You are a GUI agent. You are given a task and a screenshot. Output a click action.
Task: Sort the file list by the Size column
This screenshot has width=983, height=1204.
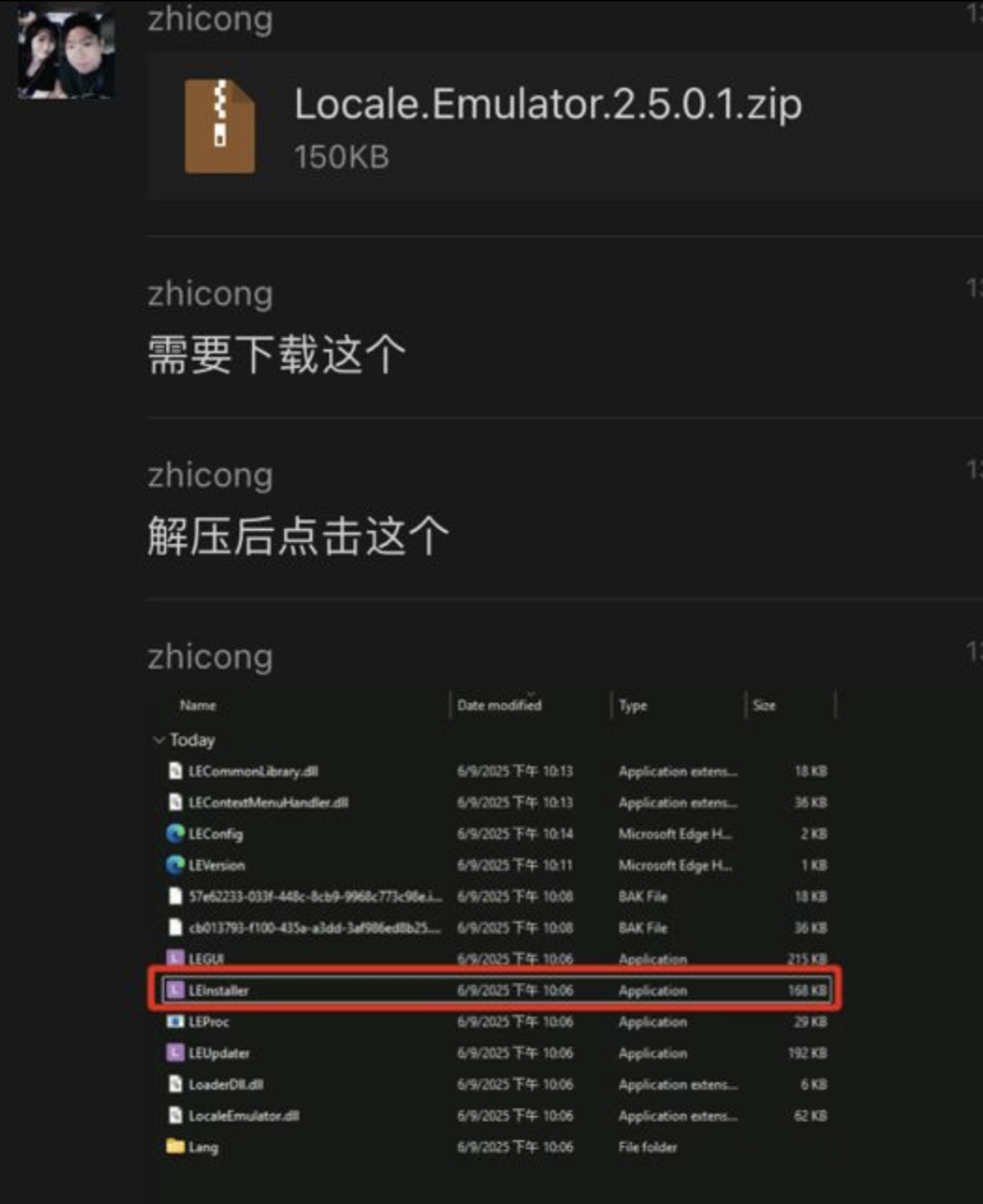[x=764, y=705]
